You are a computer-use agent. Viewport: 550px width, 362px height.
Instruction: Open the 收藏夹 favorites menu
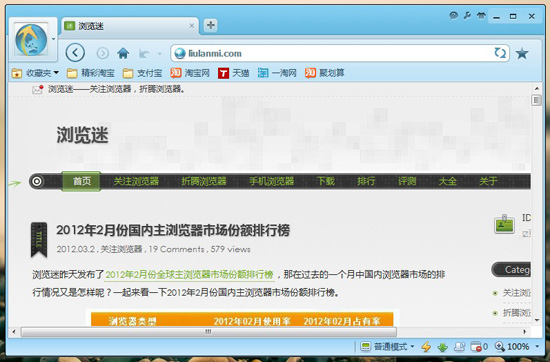point(35,73)
